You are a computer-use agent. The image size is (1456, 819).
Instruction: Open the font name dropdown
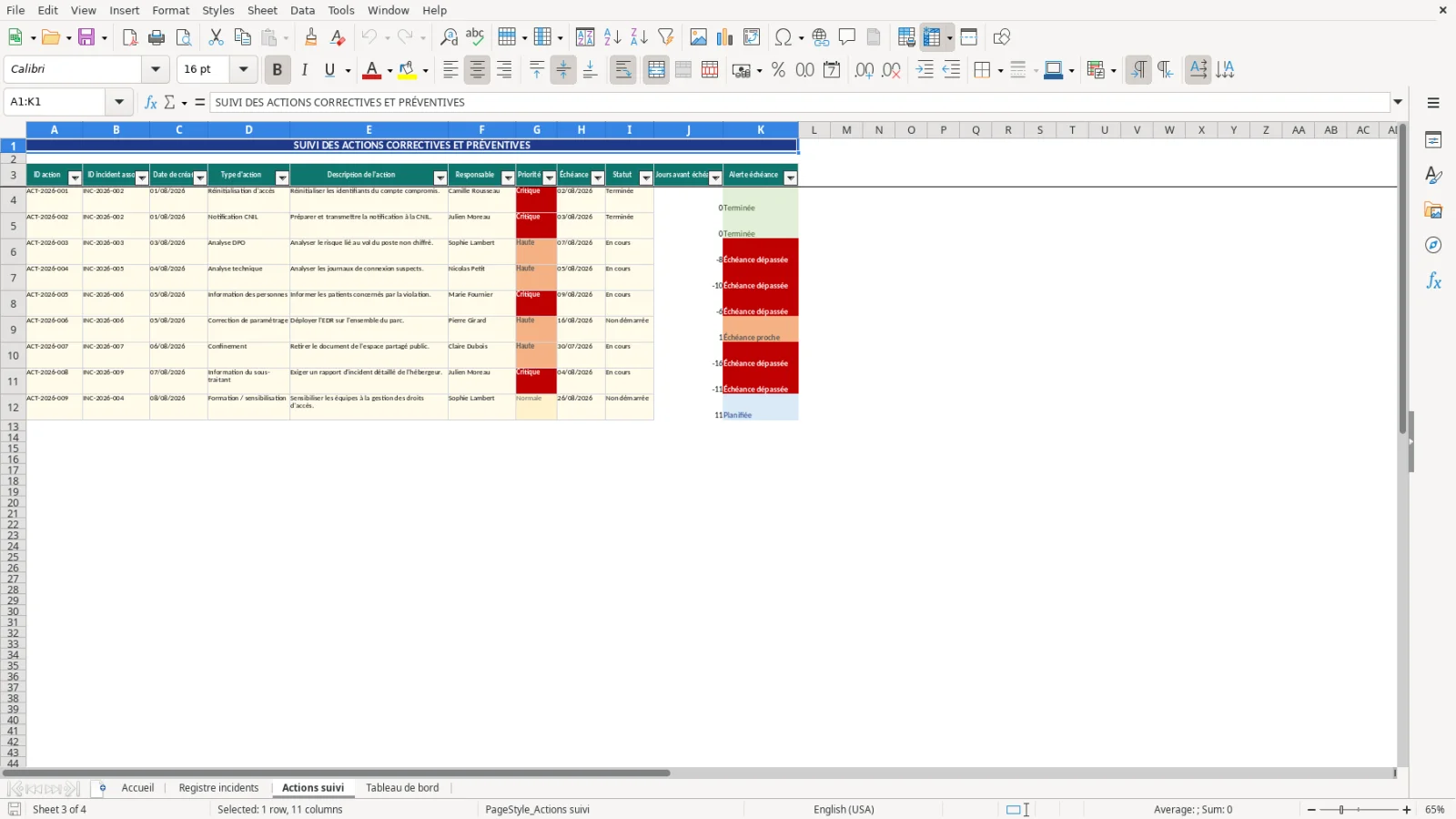156,69
